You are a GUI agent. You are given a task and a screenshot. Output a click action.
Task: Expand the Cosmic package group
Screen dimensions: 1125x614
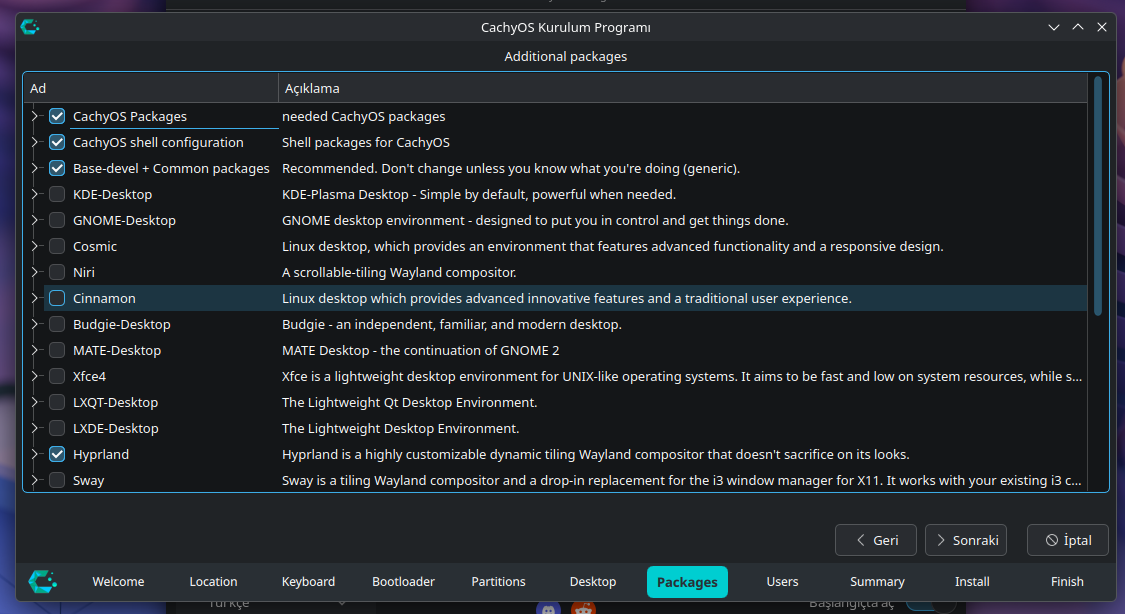click(34, 246)
